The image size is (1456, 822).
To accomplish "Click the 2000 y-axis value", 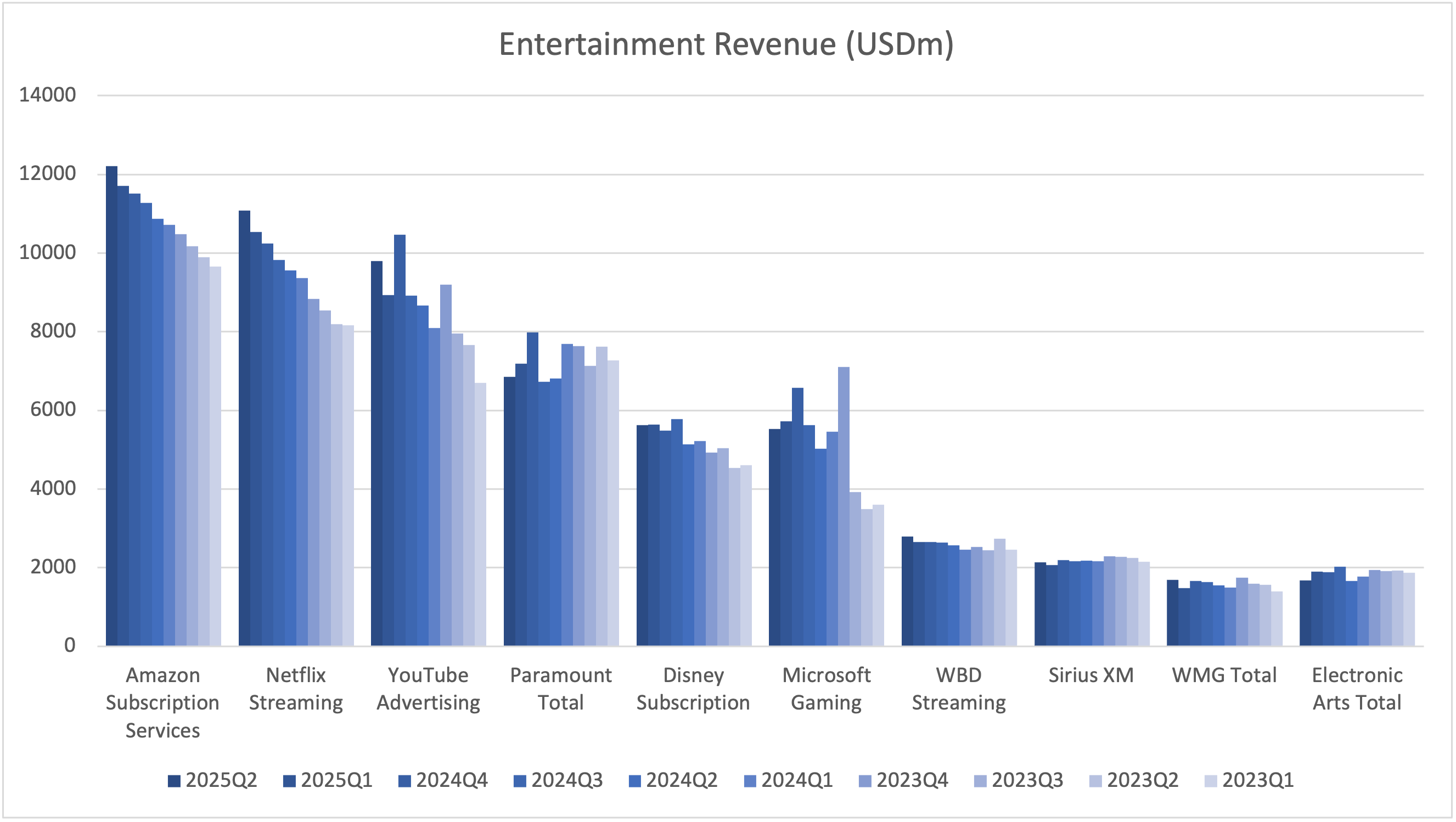I will pos(53,567).
